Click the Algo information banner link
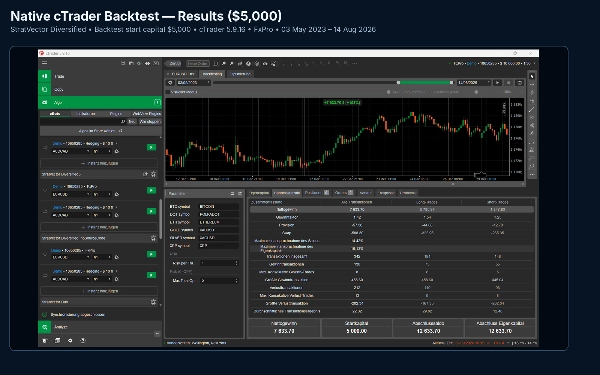The height and width of the screenshot is (375, 600). (x=101, y=131)
